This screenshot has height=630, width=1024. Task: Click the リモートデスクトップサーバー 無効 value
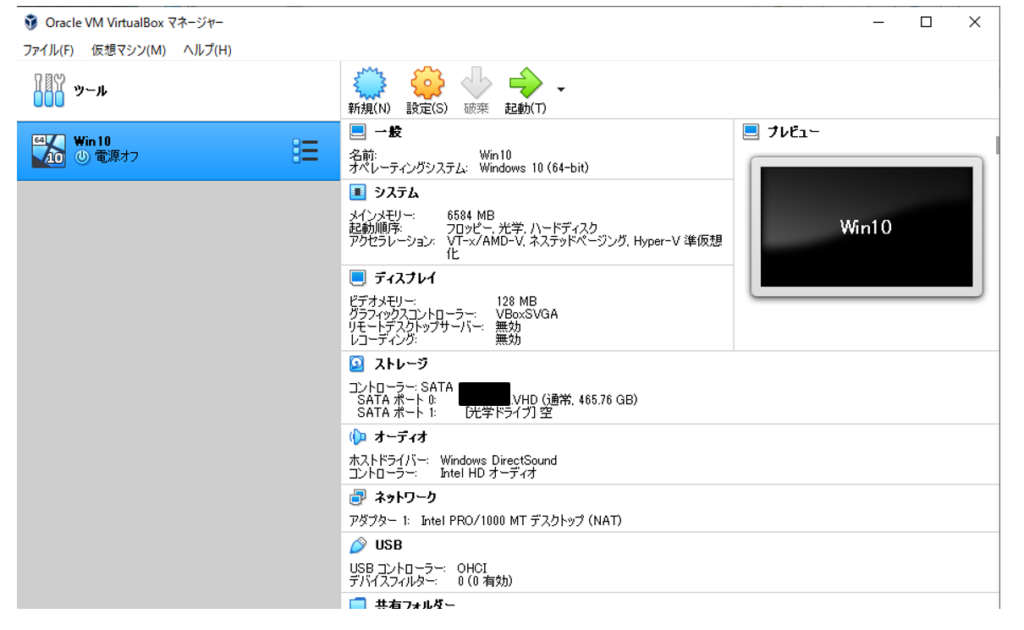tap(508, 327)
